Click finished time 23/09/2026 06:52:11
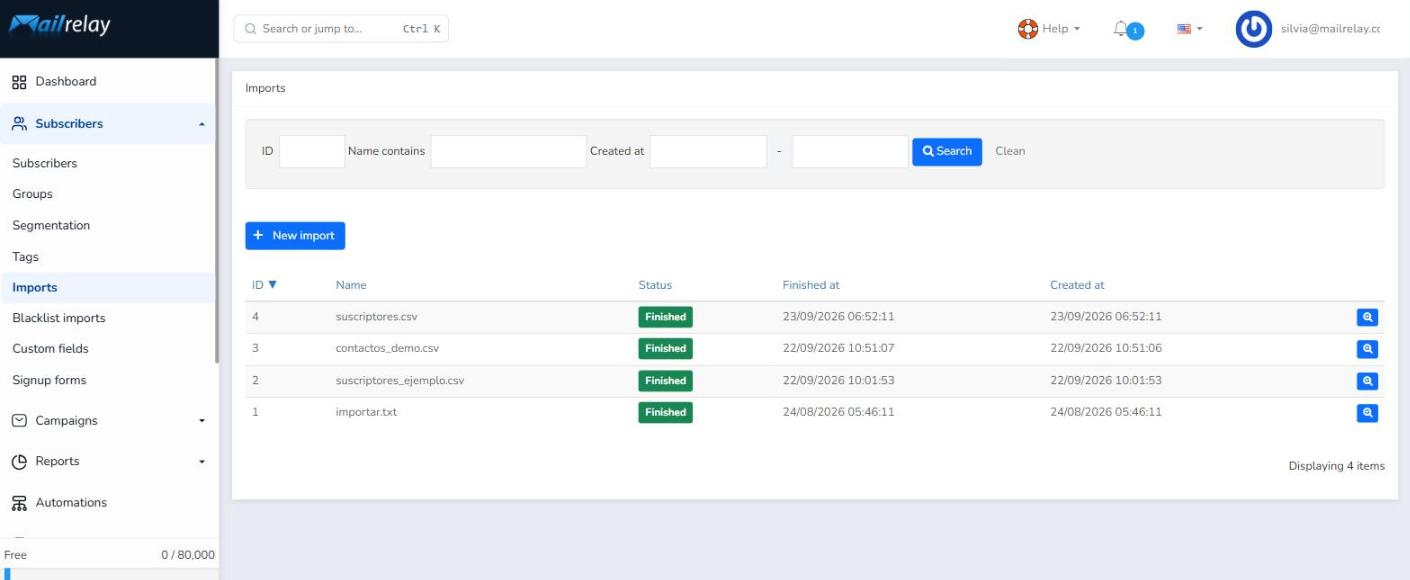The image size is (1410, 580). pos(838,317)
